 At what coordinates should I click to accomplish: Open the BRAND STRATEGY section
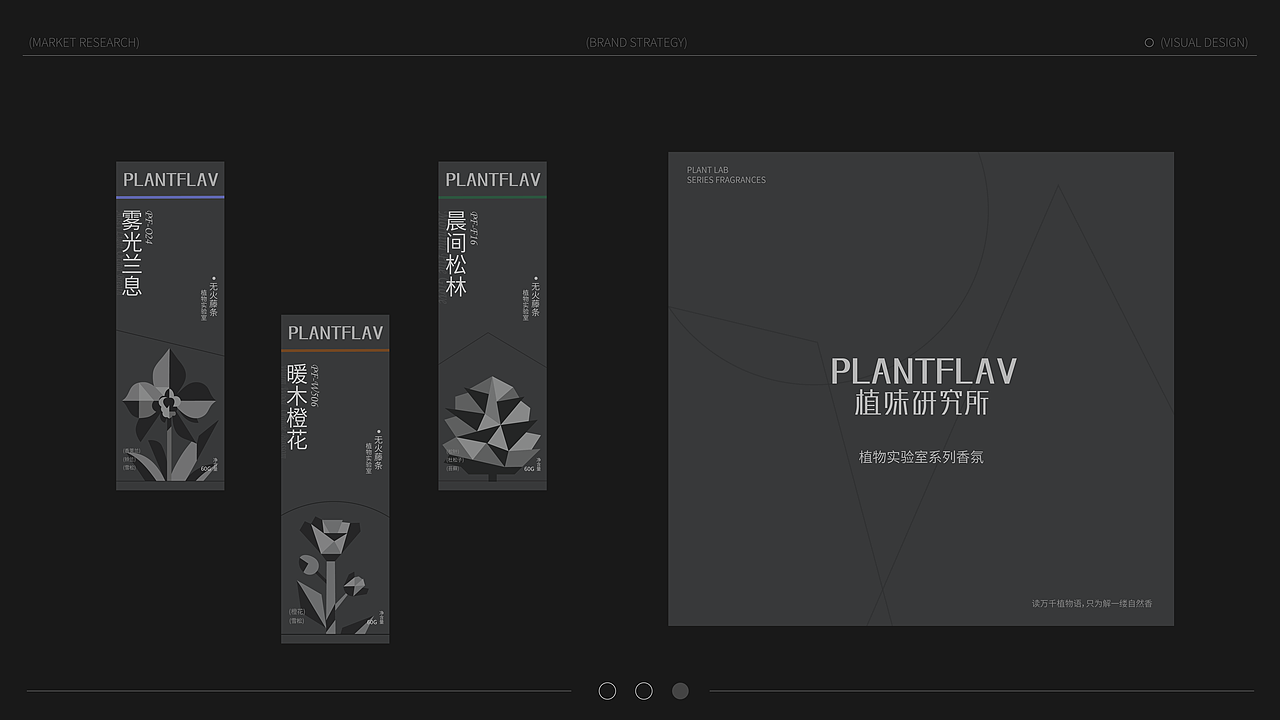pos(636,43)
